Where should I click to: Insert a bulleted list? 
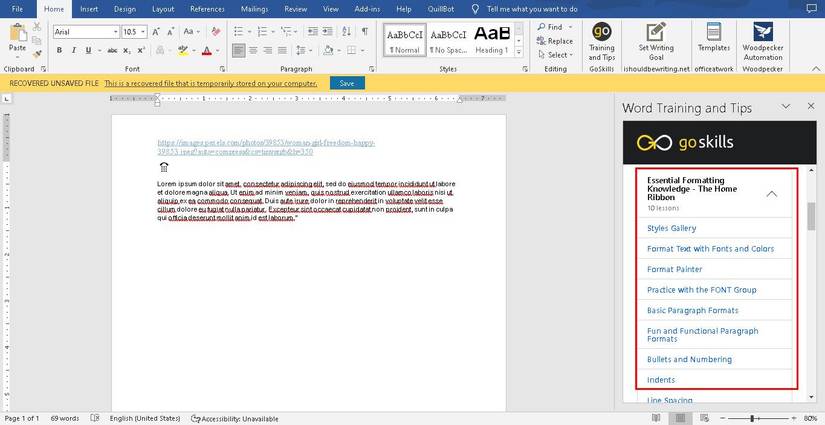pos(238,32)
